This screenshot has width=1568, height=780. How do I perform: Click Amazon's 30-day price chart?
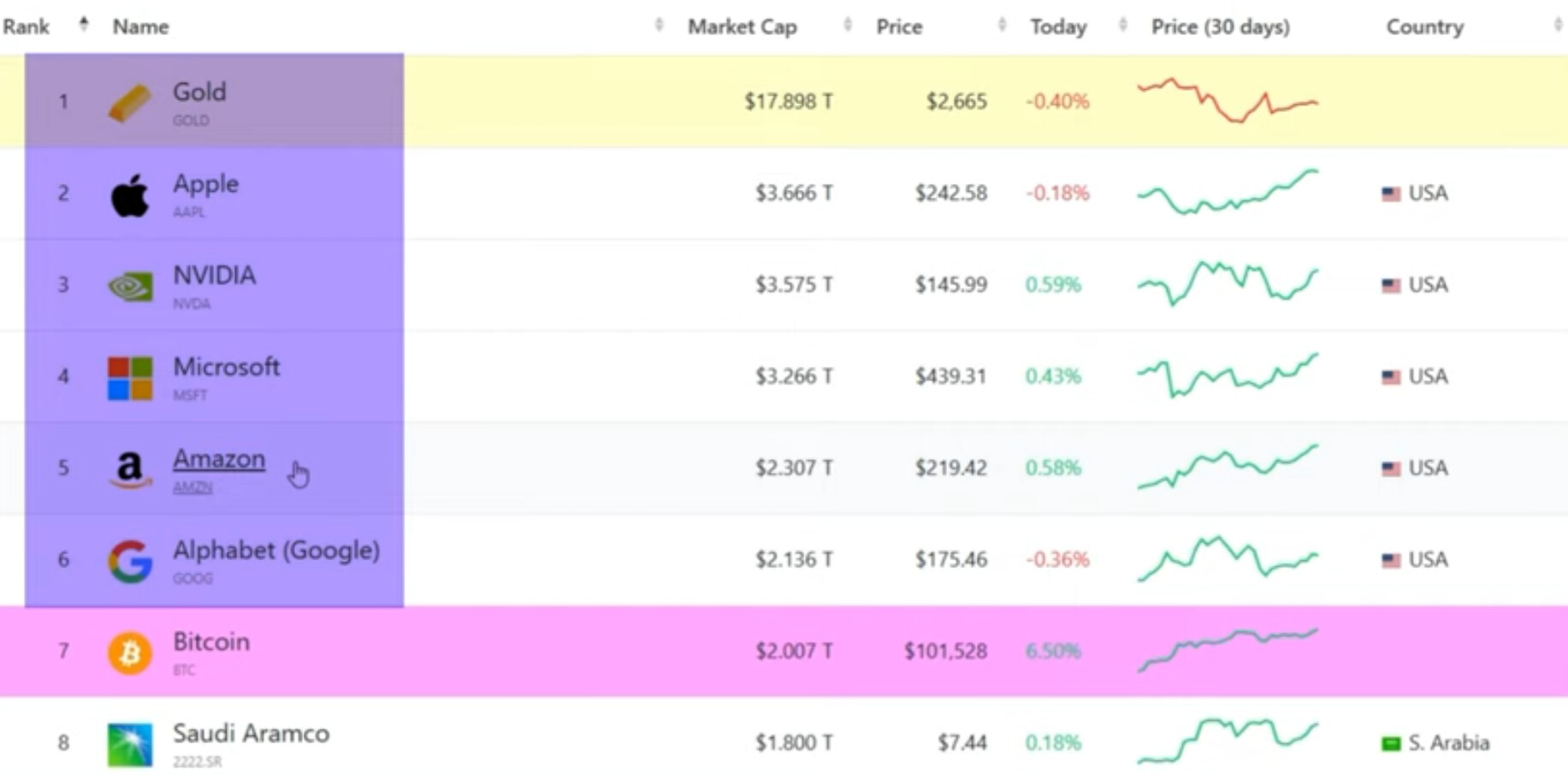pos(1228,466)
